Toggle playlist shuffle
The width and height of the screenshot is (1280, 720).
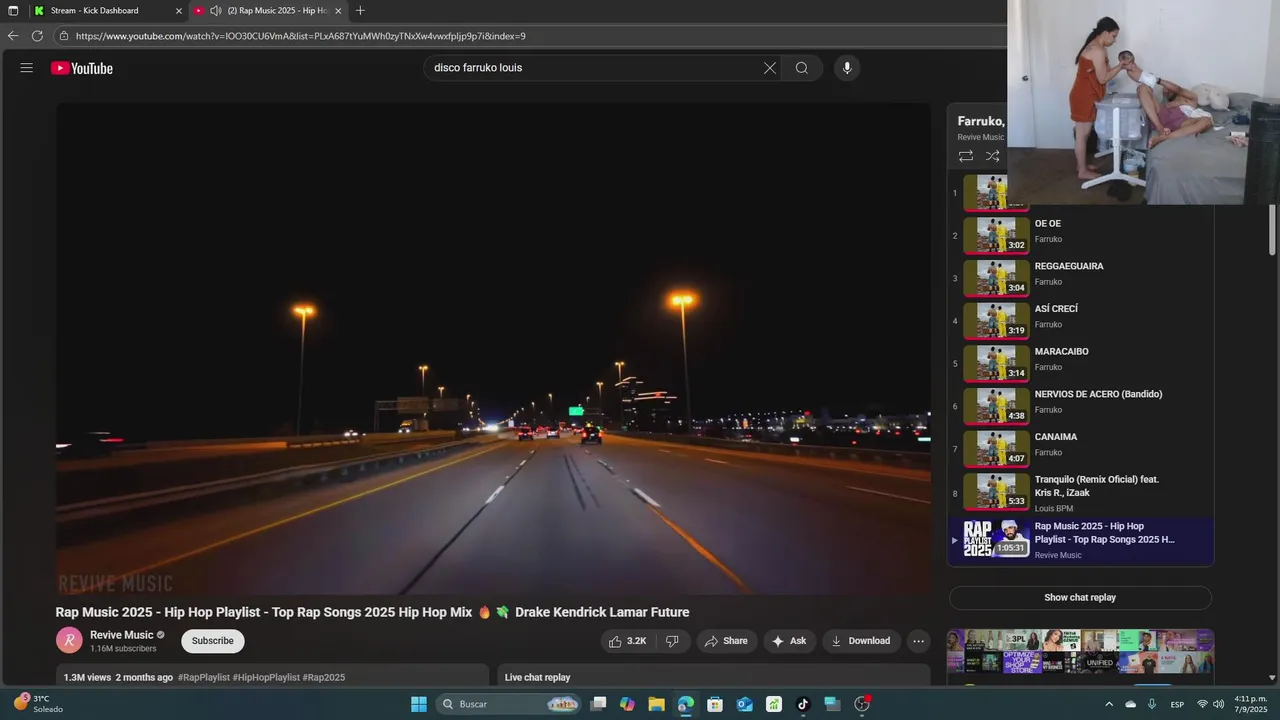tap(993, 156)
